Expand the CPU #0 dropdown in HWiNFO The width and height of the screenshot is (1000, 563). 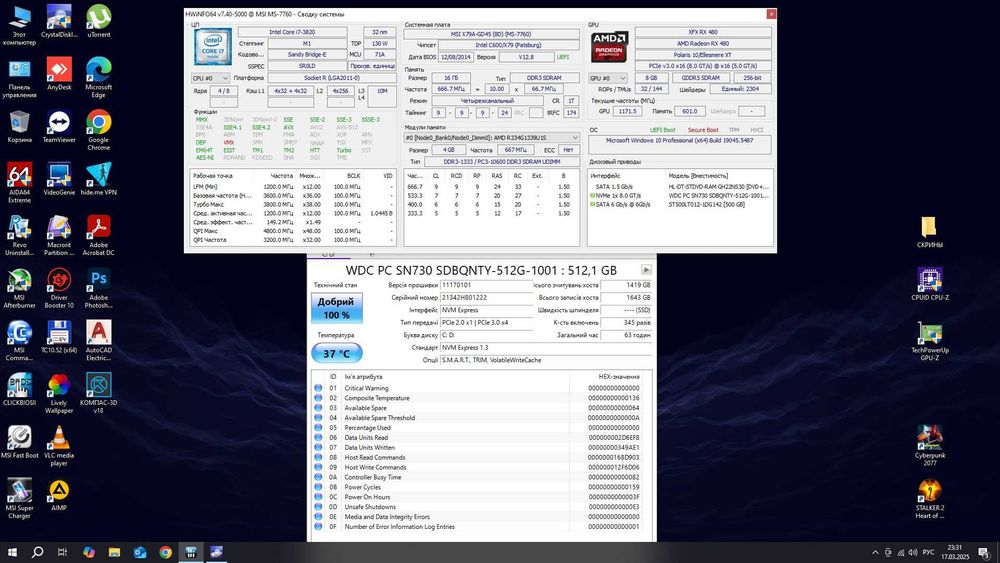tap(210, 78)
